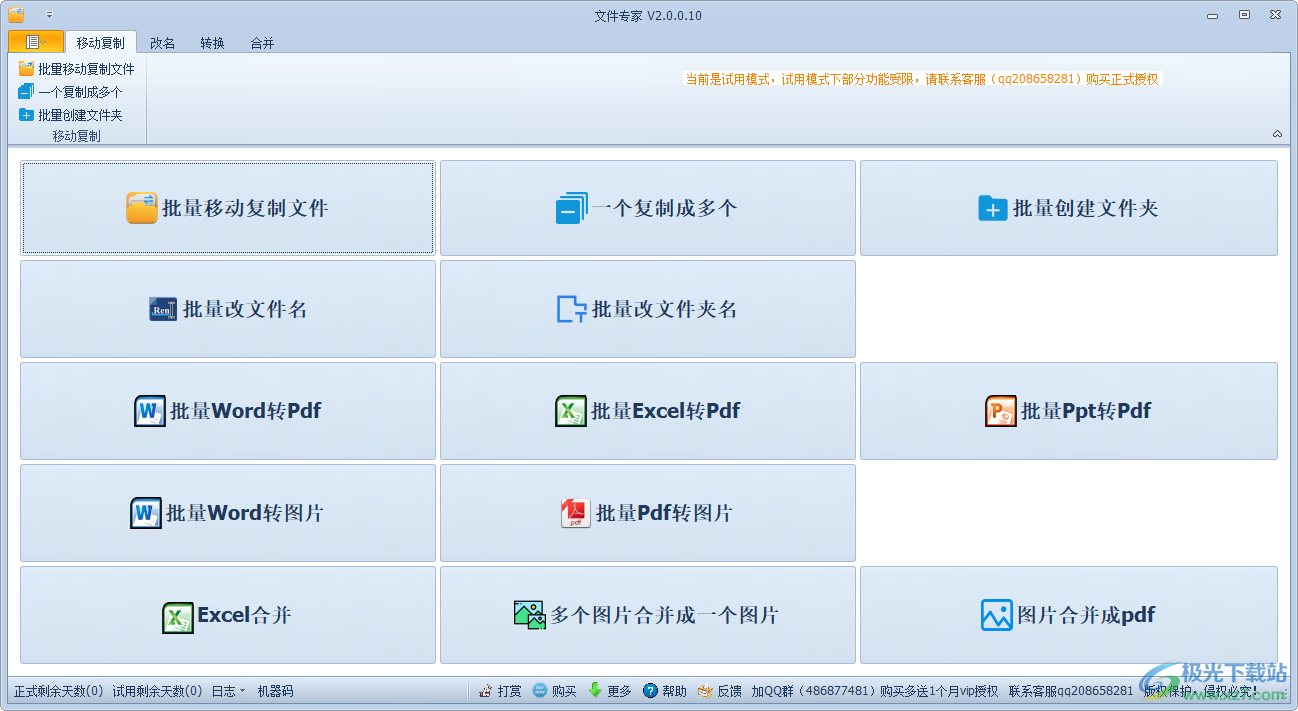Open the Excel合并 merge tool
Viewport: 1298px width, 711px height.
pos(227,614)
